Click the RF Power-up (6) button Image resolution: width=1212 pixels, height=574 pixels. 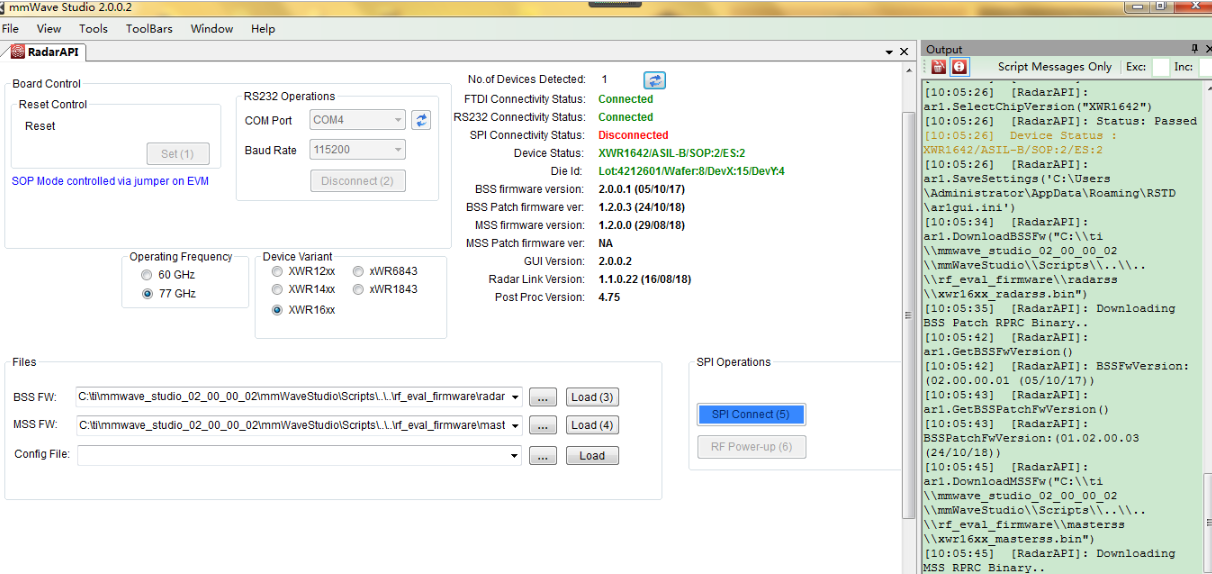pos(751,447)
